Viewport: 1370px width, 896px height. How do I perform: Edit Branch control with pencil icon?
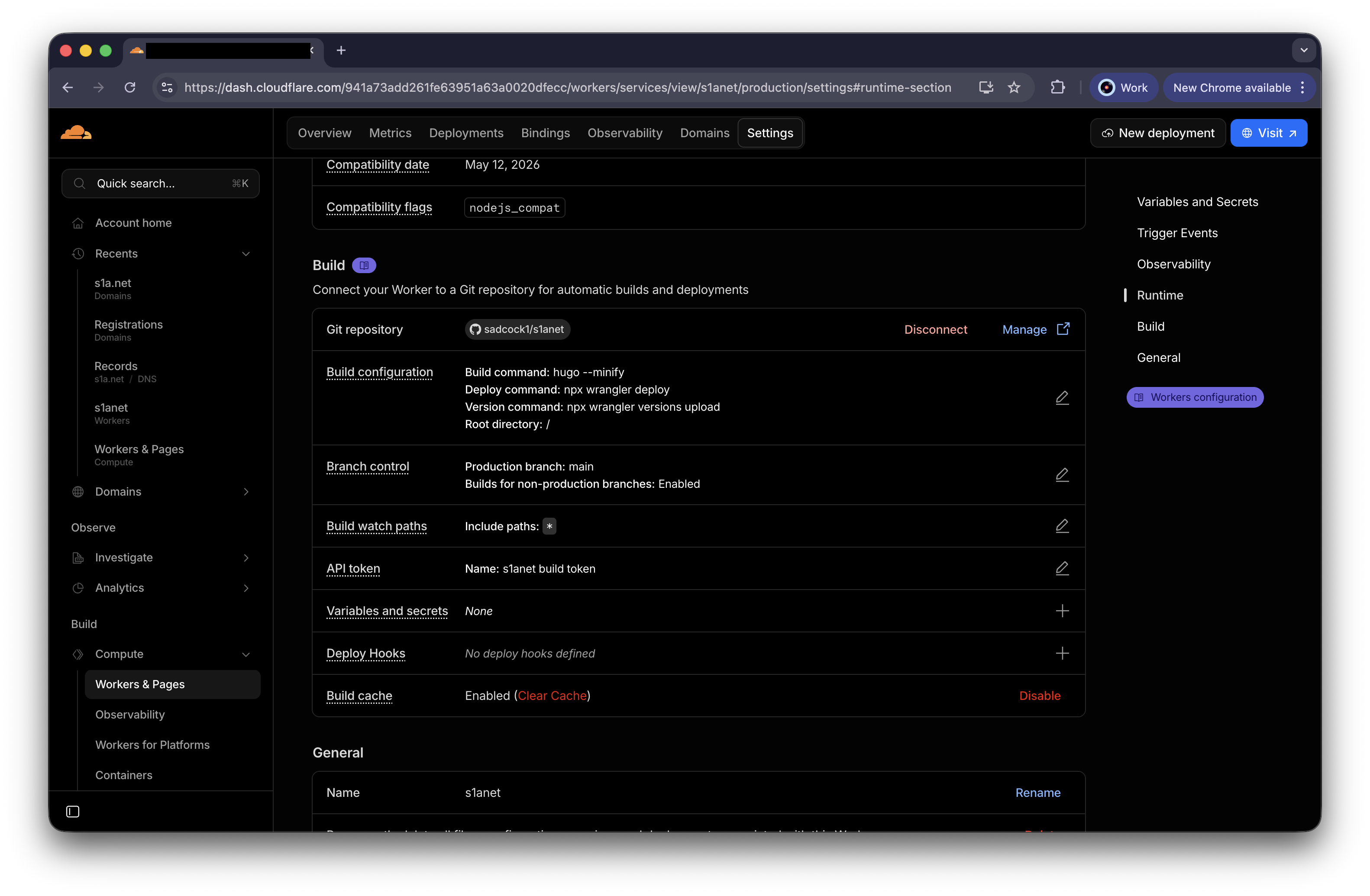pyautogui.click(x=1062, y=475)
